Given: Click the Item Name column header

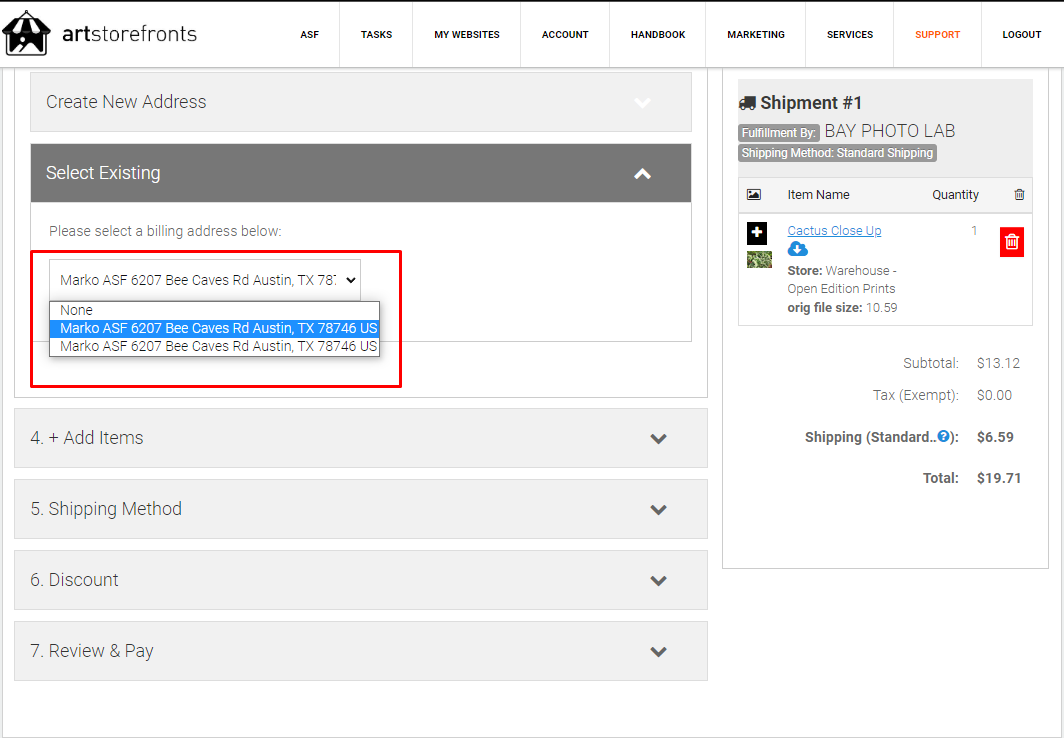Looking at the screenshot, I should [x=818, y=195].
